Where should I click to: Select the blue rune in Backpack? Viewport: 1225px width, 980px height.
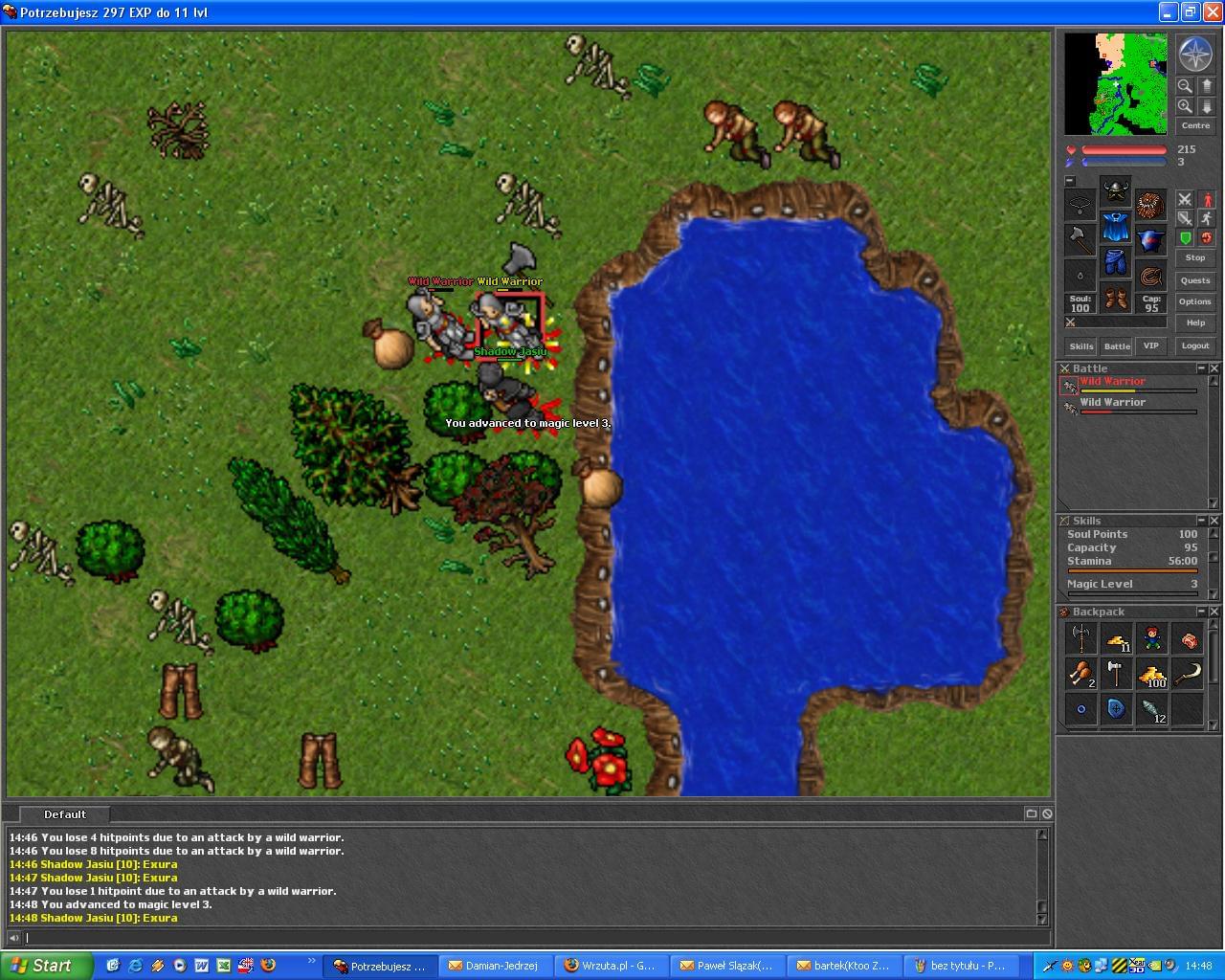1116,709
